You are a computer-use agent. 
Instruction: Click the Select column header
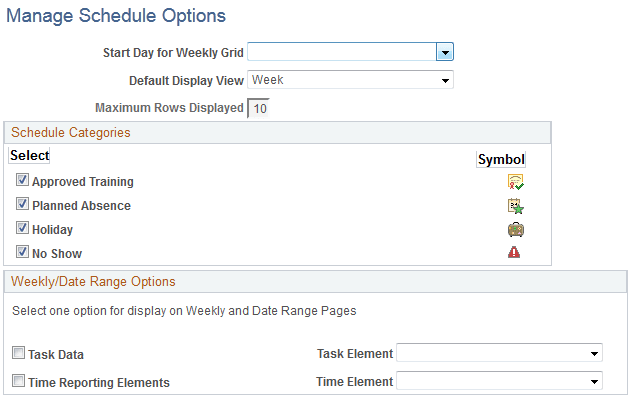[30, 156]
